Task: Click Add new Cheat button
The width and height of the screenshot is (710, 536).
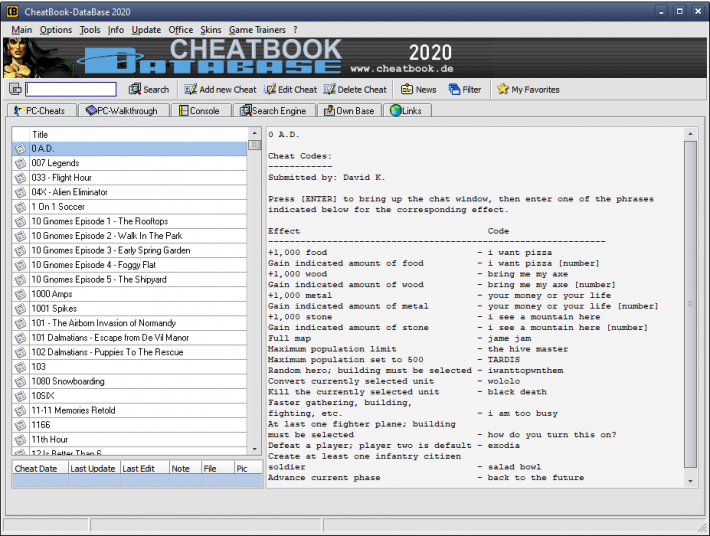Action: click(220, 90)
